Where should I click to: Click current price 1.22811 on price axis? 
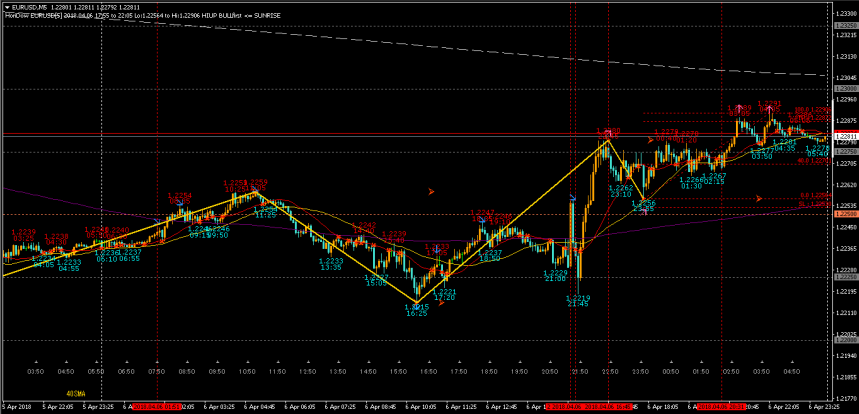846,135
